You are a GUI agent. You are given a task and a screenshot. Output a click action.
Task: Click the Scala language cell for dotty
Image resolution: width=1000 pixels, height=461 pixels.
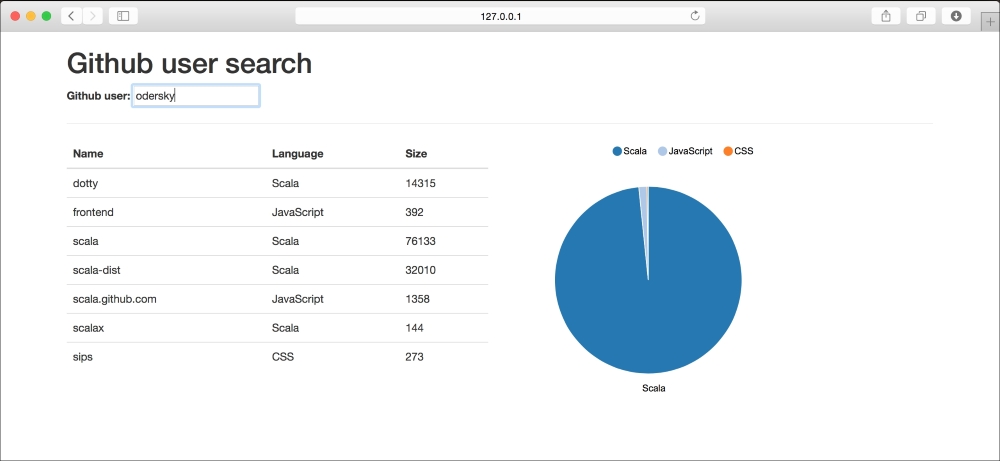[x=285, y=183]
